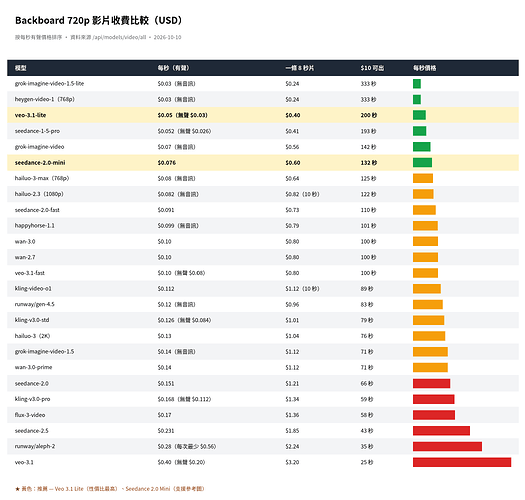Click the '25 秒' value in the veo-3.1 row
This screenshot has width=525, height=500.
point(367,462)
